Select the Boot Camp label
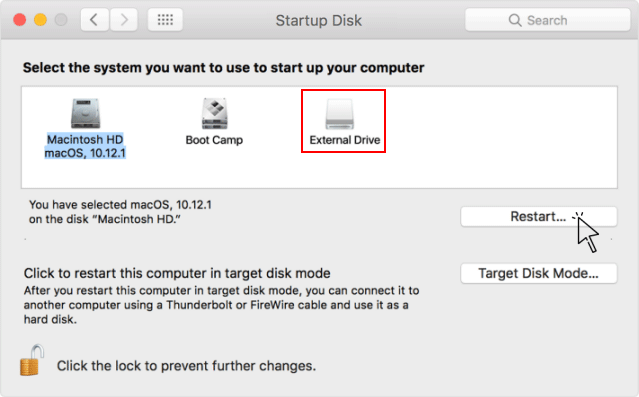 pyautogui.click(x=214, y=140)
